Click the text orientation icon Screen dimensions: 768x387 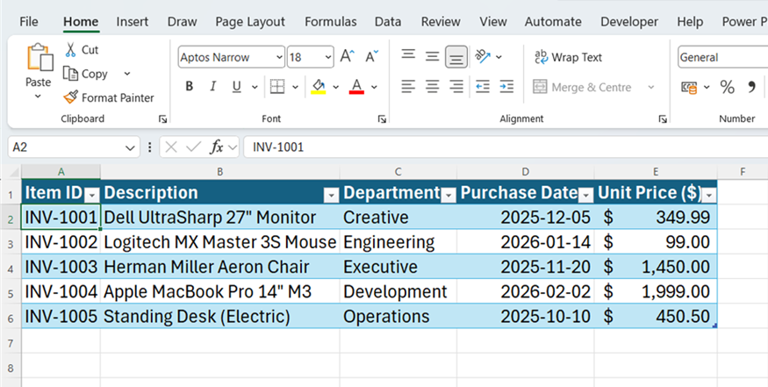coord(483,56)
